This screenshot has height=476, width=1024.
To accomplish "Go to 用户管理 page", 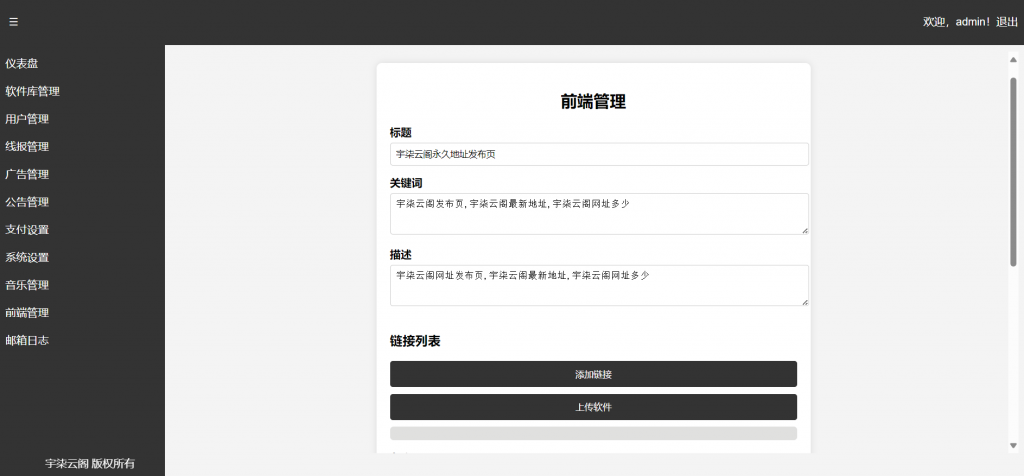I will (x=27, y=119).
